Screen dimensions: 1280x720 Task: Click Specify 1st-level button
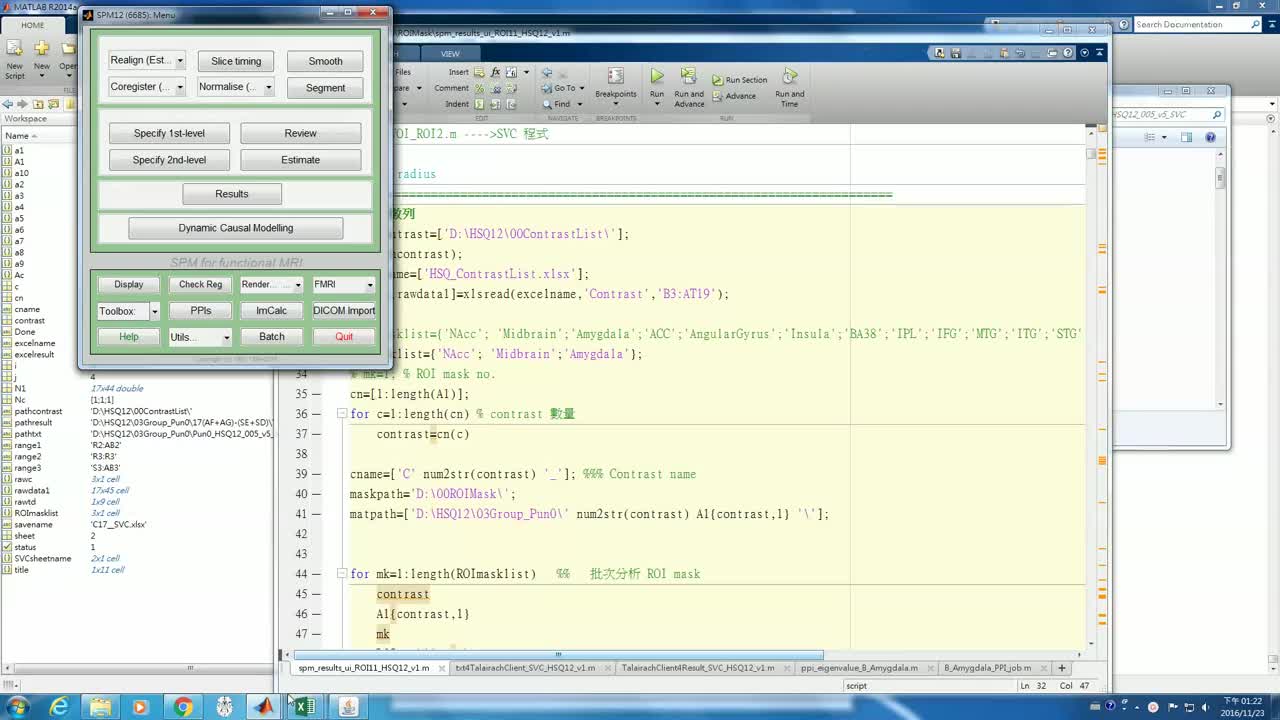point(169,134)
